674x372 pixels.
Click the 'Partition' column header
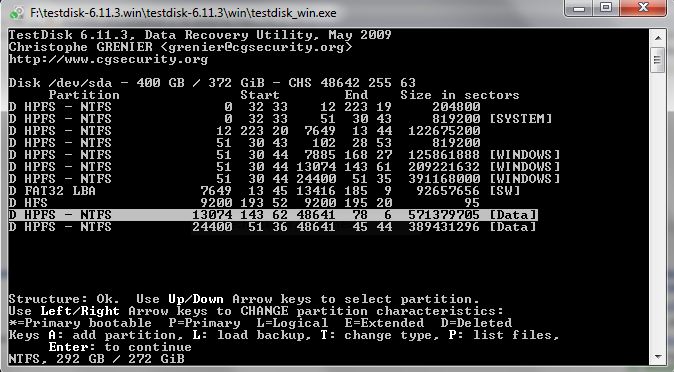(84, 95)
